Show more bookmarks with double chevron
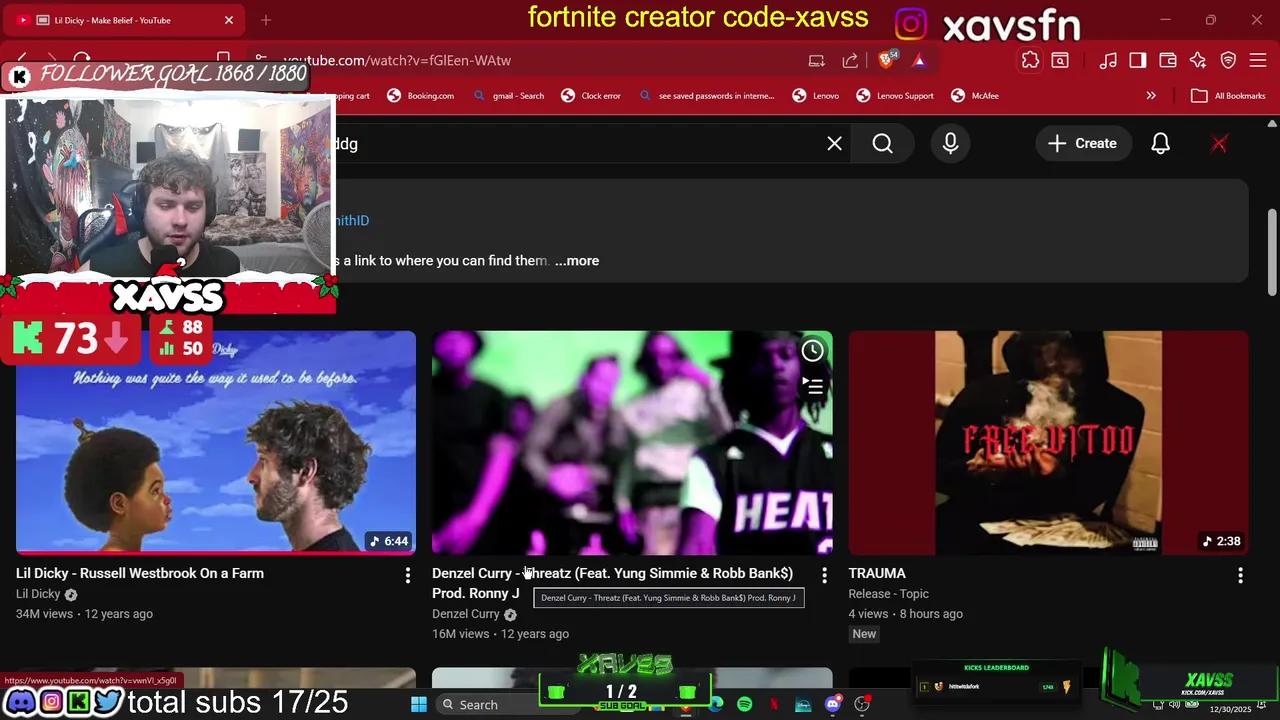 [1151, 96]
